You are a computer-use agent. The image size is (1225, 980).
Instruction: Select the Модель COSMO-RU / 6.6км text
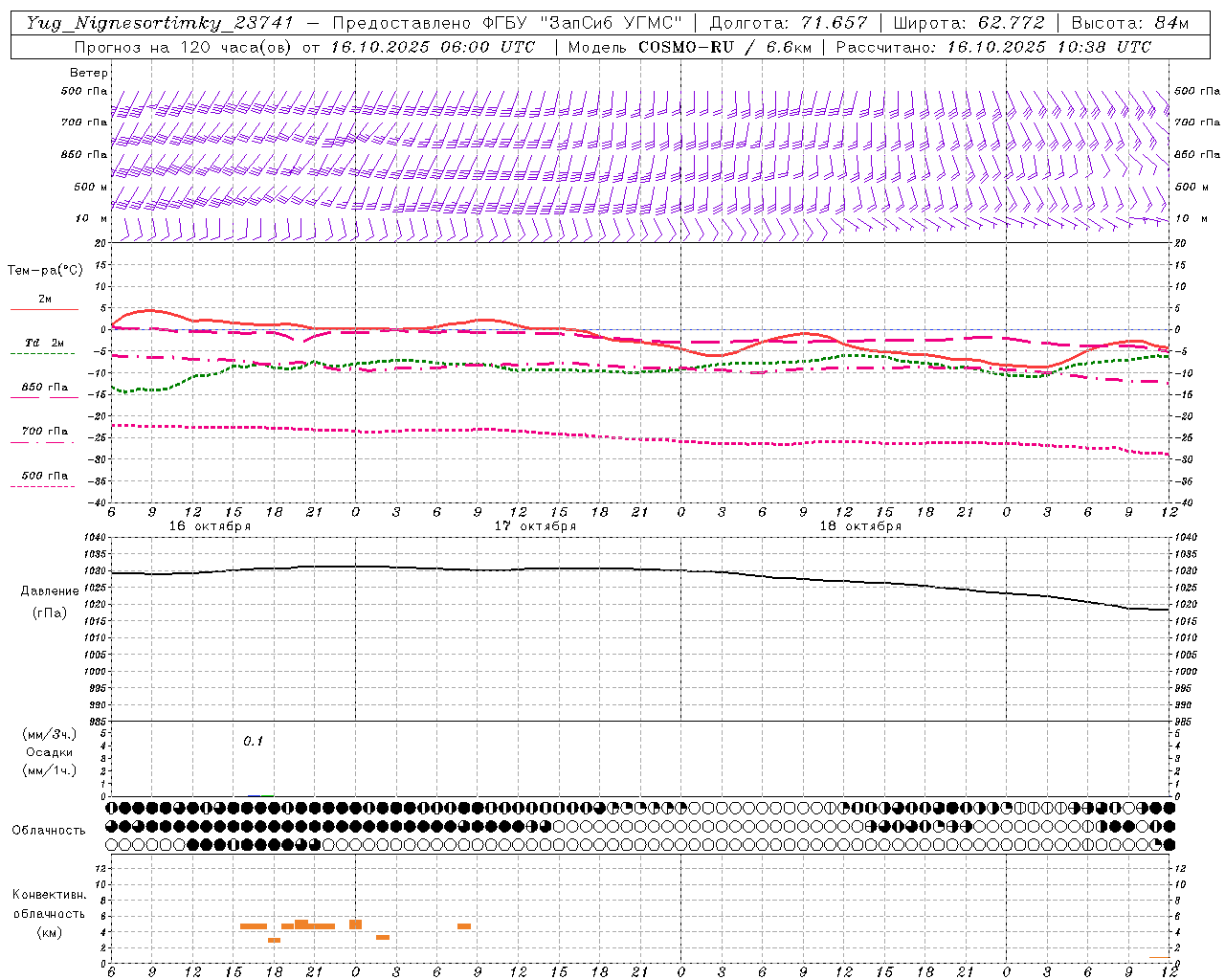pos(689,47)
